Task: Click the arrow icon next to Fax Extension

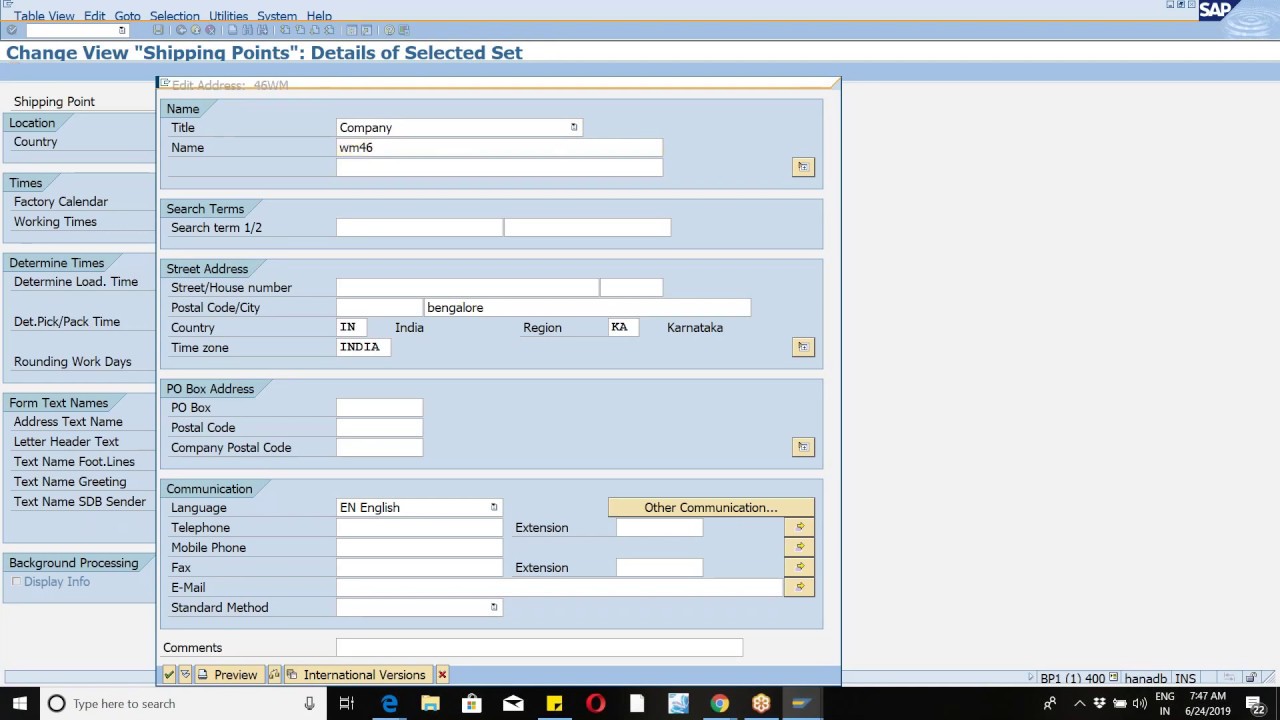Action: coord(800,567)
